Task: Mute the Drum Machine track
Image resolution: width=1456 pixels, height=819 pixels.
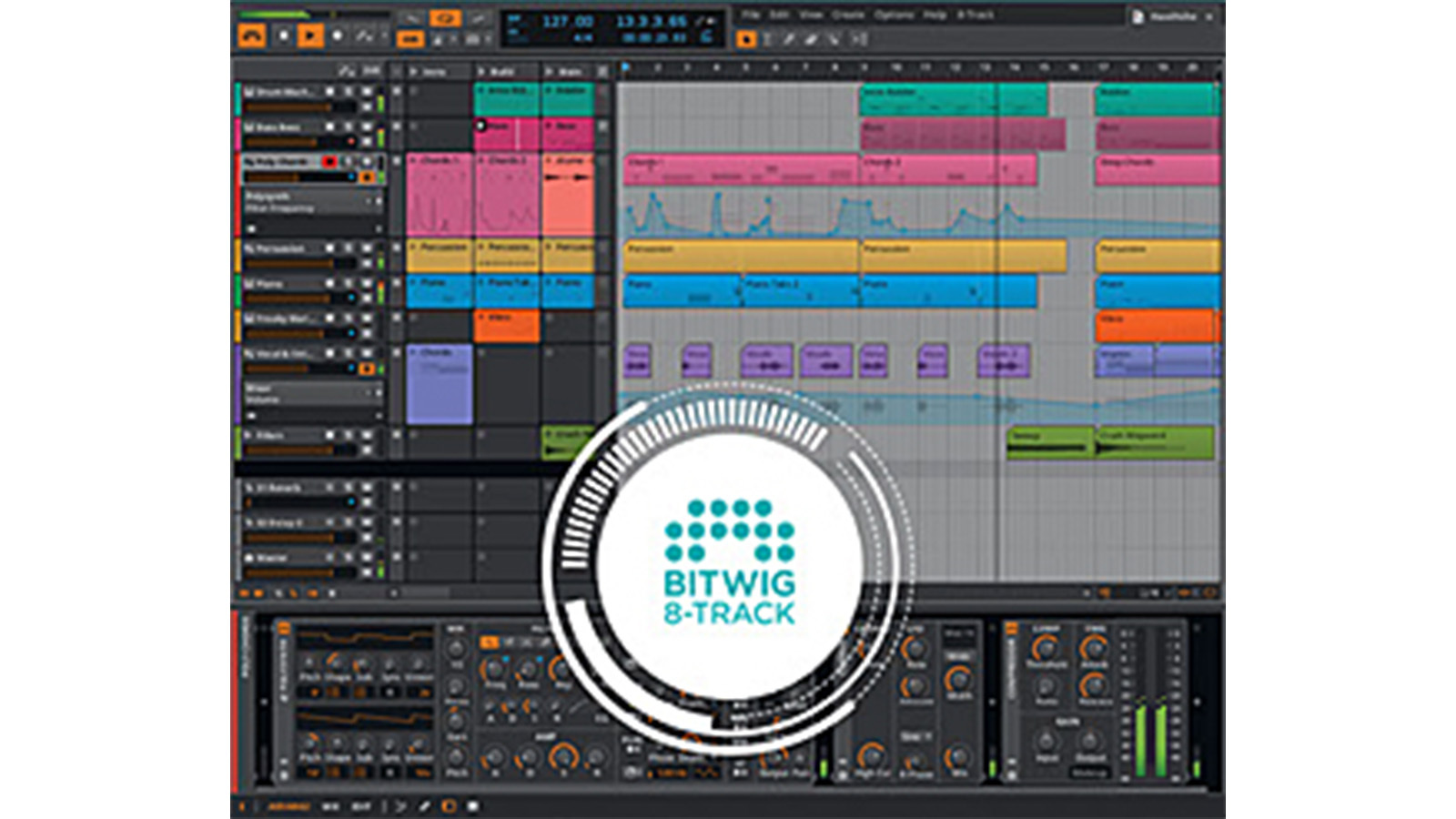Action: (x=366, y=93)
